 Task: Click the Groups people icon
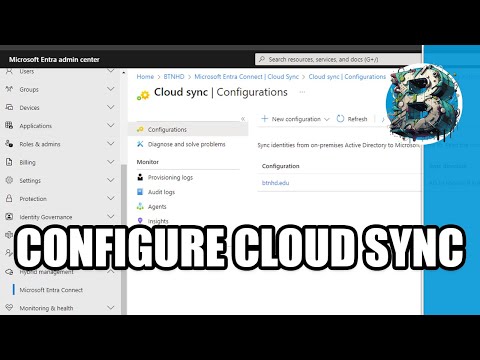pyautogui.click(x=9, y=89)
